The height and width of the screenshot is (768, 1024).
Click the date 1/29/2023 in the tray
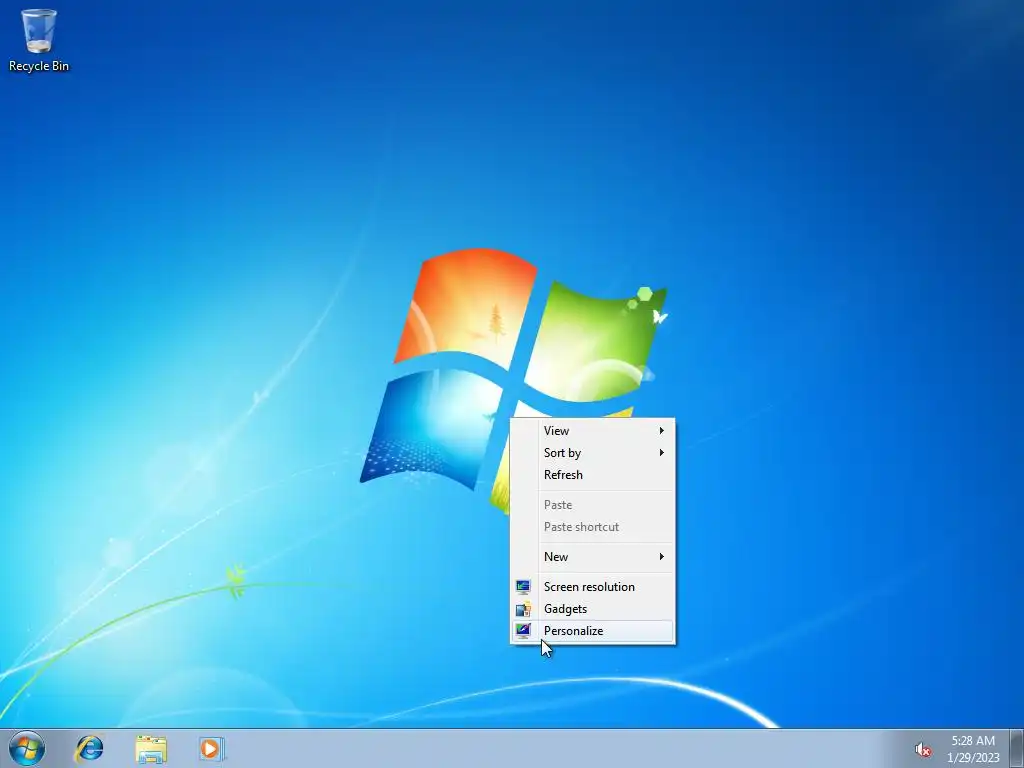tap(973, 758)
